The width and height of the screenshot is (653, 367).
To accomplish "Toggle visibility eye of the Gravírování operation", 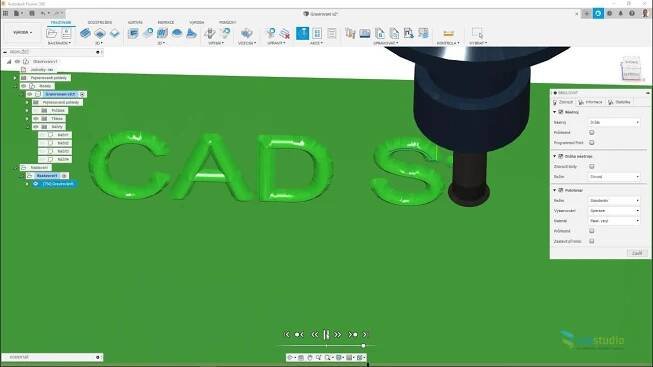I will 36,184.
